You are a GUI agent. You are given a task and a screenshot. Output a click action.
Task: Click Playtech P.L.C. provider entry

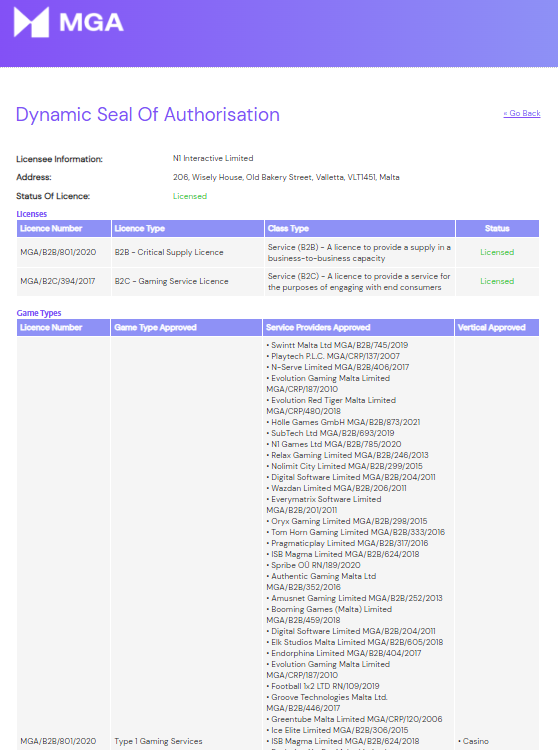coord(333,356)
